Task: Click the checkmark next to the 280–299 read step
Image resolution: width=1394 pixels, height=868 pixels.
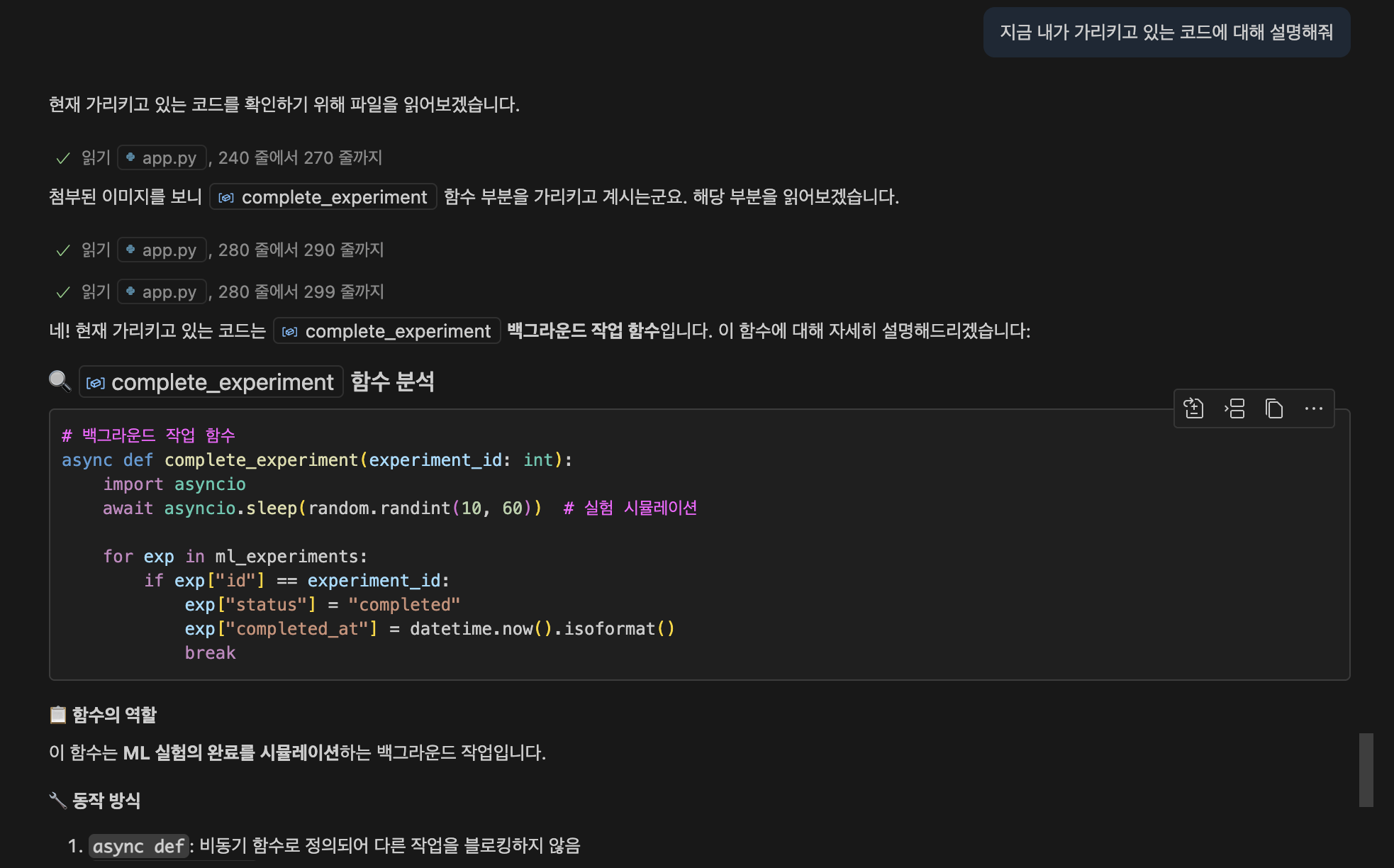Action: 63,292
